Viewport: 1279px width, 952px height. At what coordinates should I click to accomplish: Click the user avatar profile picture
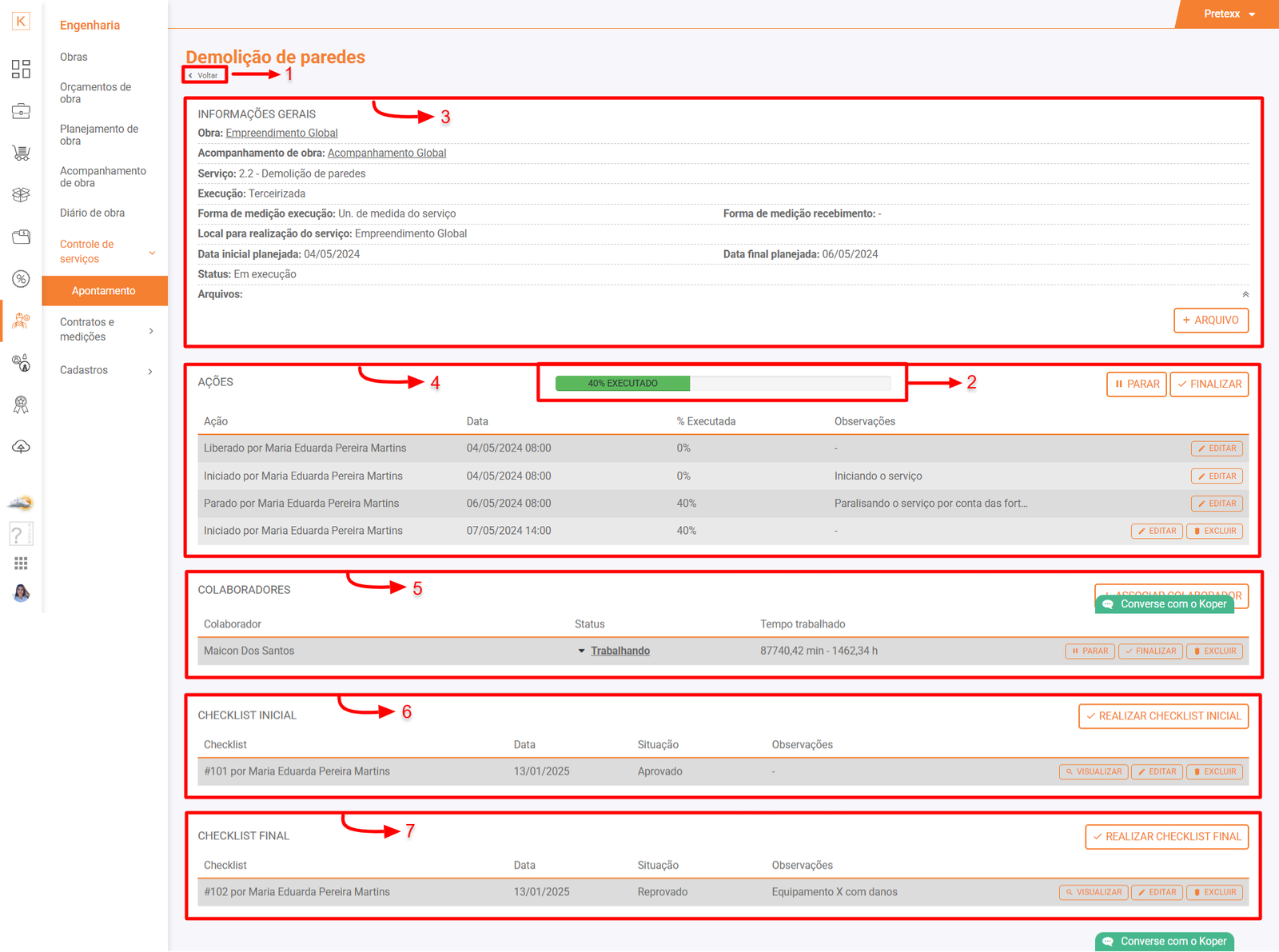(21, 593)
